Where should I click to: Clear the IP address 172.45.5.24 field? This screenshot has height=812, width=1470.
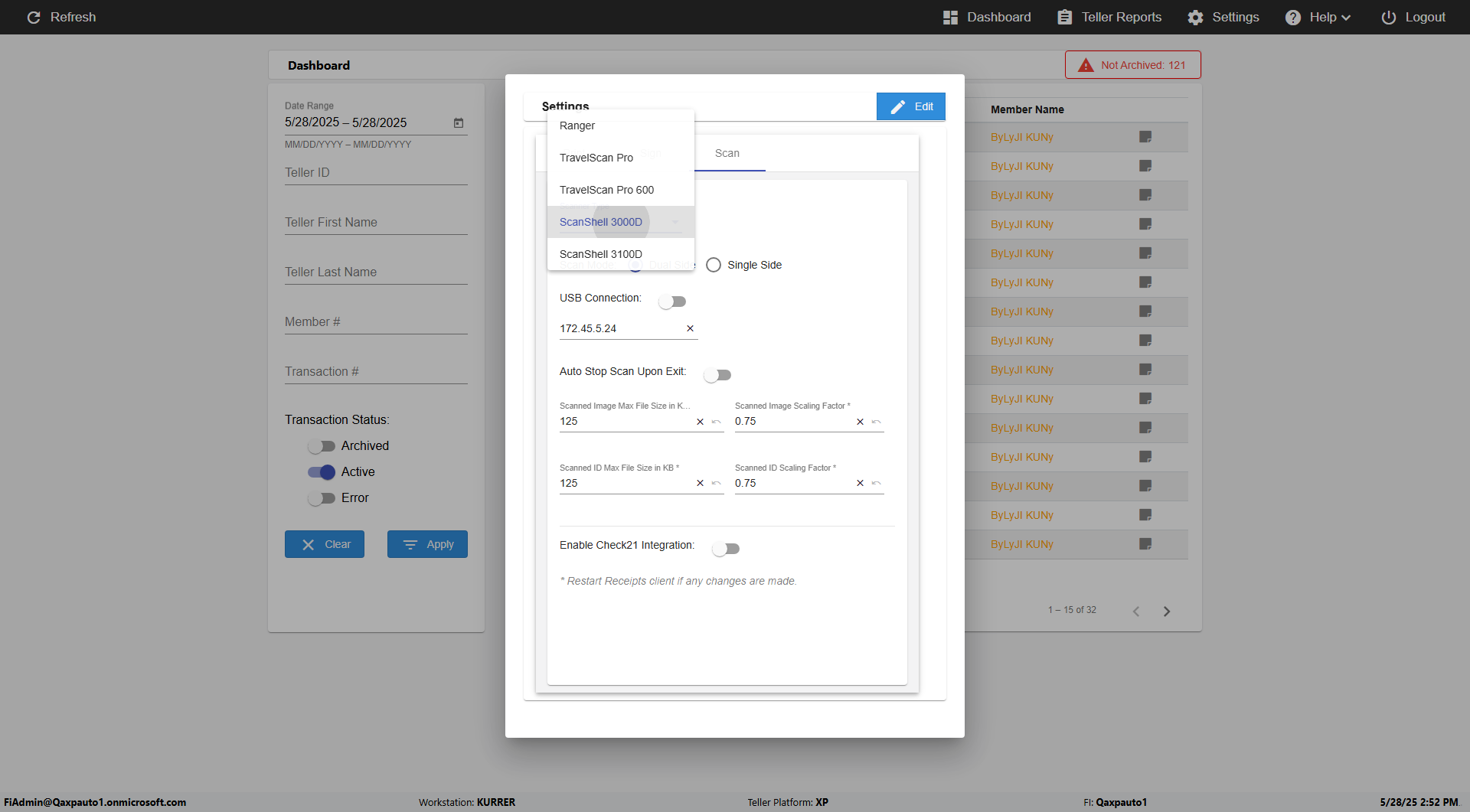(x=690, y=328)
